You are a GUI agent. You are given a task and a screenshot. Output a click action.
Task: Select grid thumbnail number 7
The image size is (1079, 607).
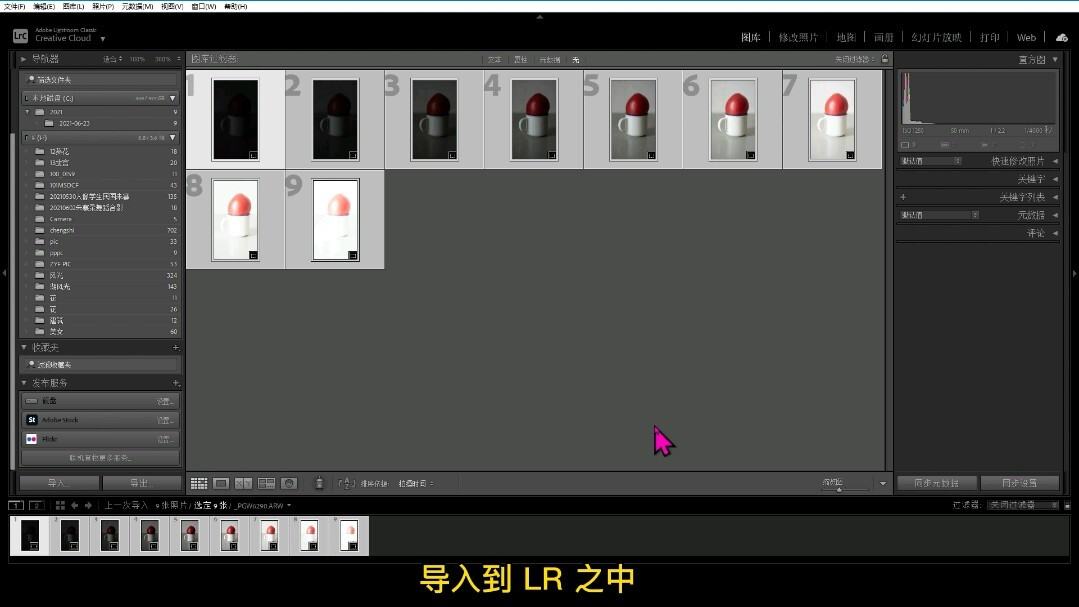832,120
